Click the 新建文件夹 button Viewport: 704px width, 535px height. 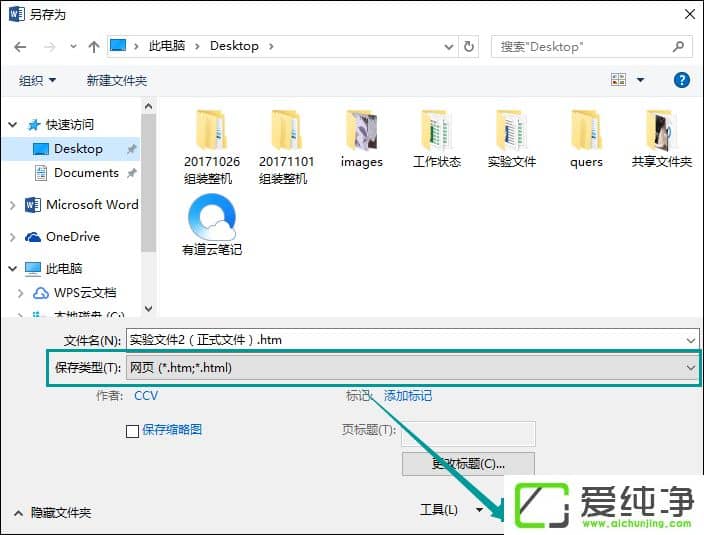(x=117, y=80)
